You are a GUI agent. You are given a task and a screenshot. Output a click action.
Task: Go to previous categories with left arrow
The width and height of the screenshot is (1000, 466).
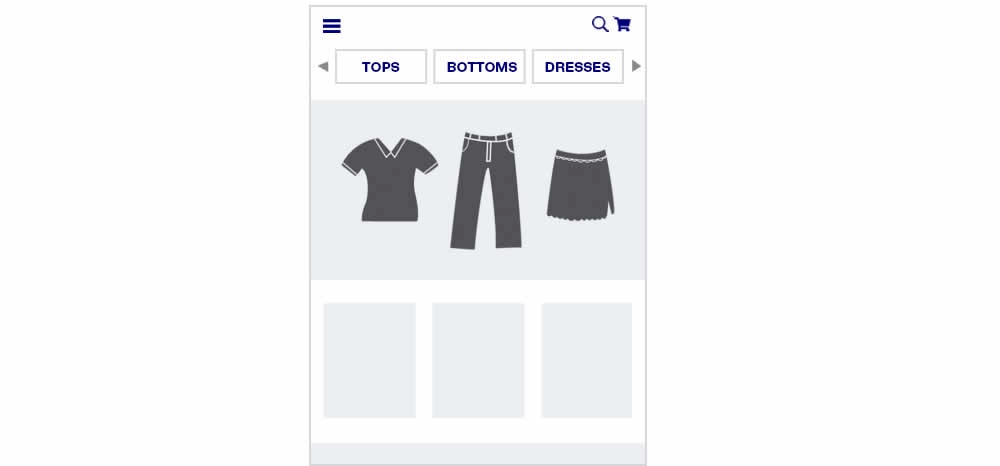pyautogui.click(x=323, y=66)
